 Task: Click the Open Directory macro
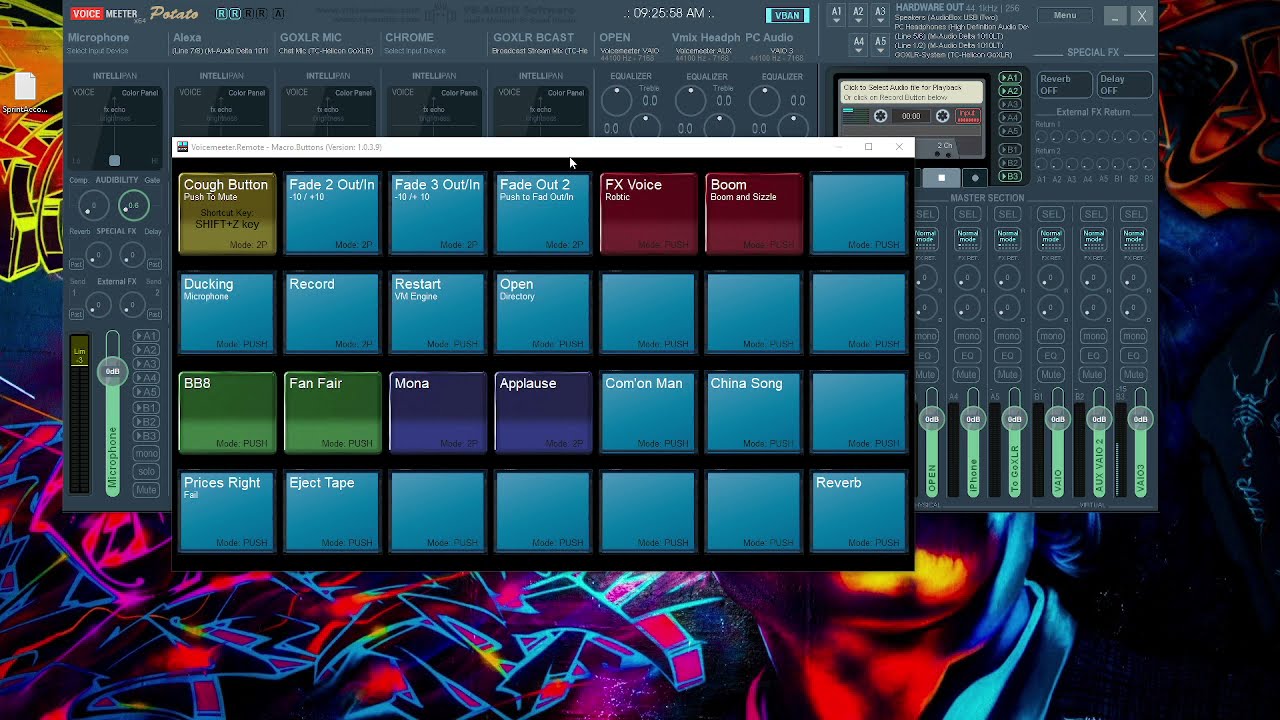coord(543,312)
